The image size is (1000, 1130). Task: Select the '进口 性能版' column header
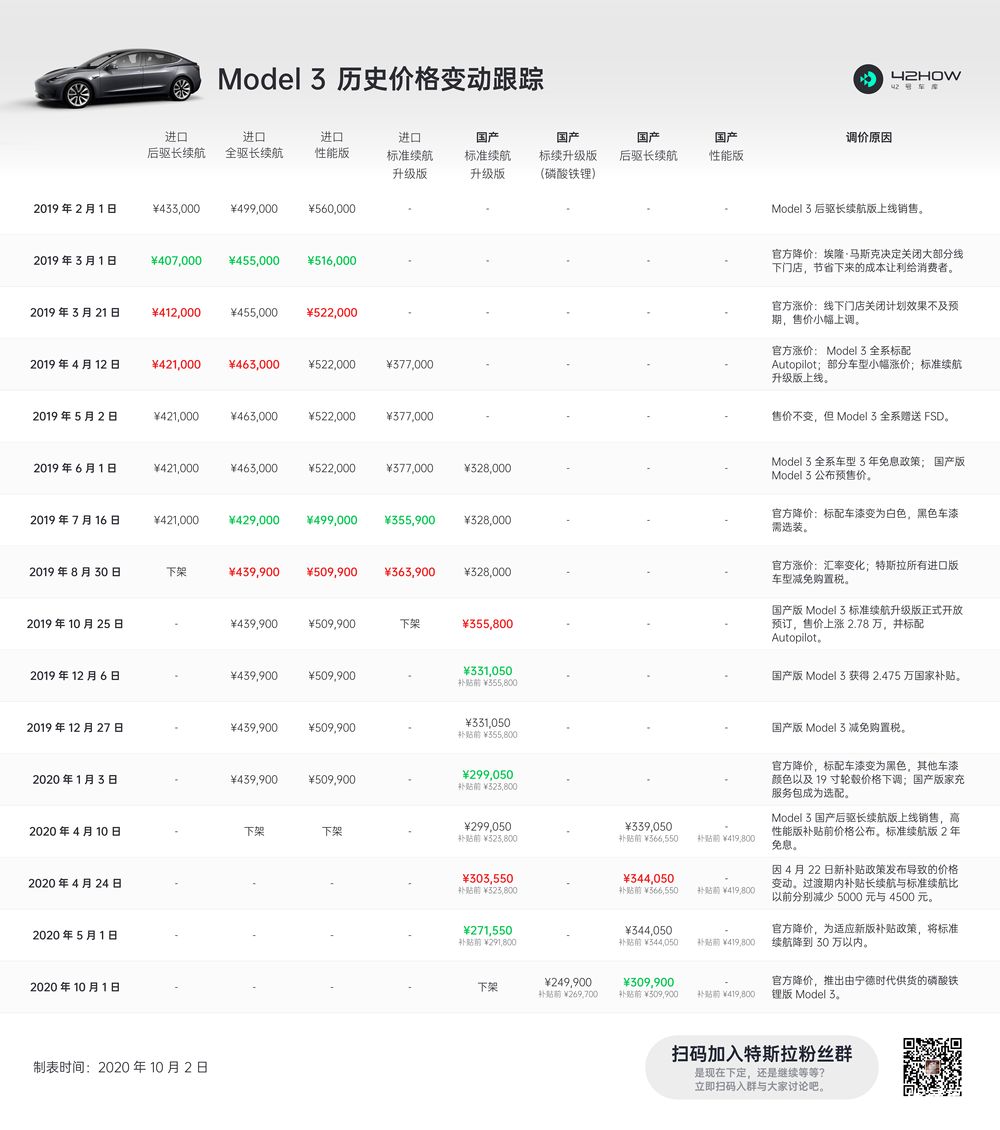tap(331, 145)
